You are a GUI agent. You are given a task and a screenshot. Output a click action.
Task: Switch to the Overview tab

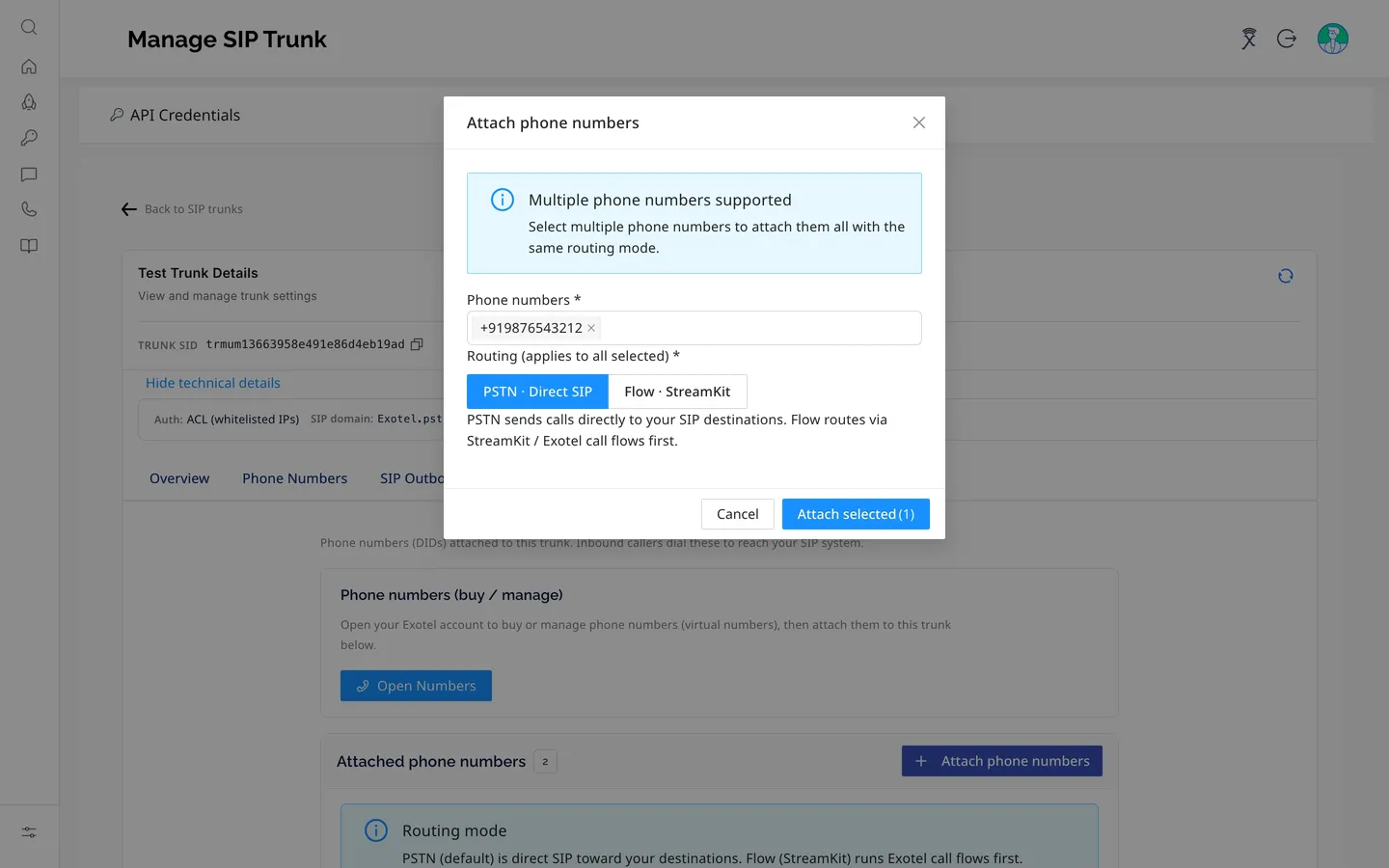coord(179,478)
